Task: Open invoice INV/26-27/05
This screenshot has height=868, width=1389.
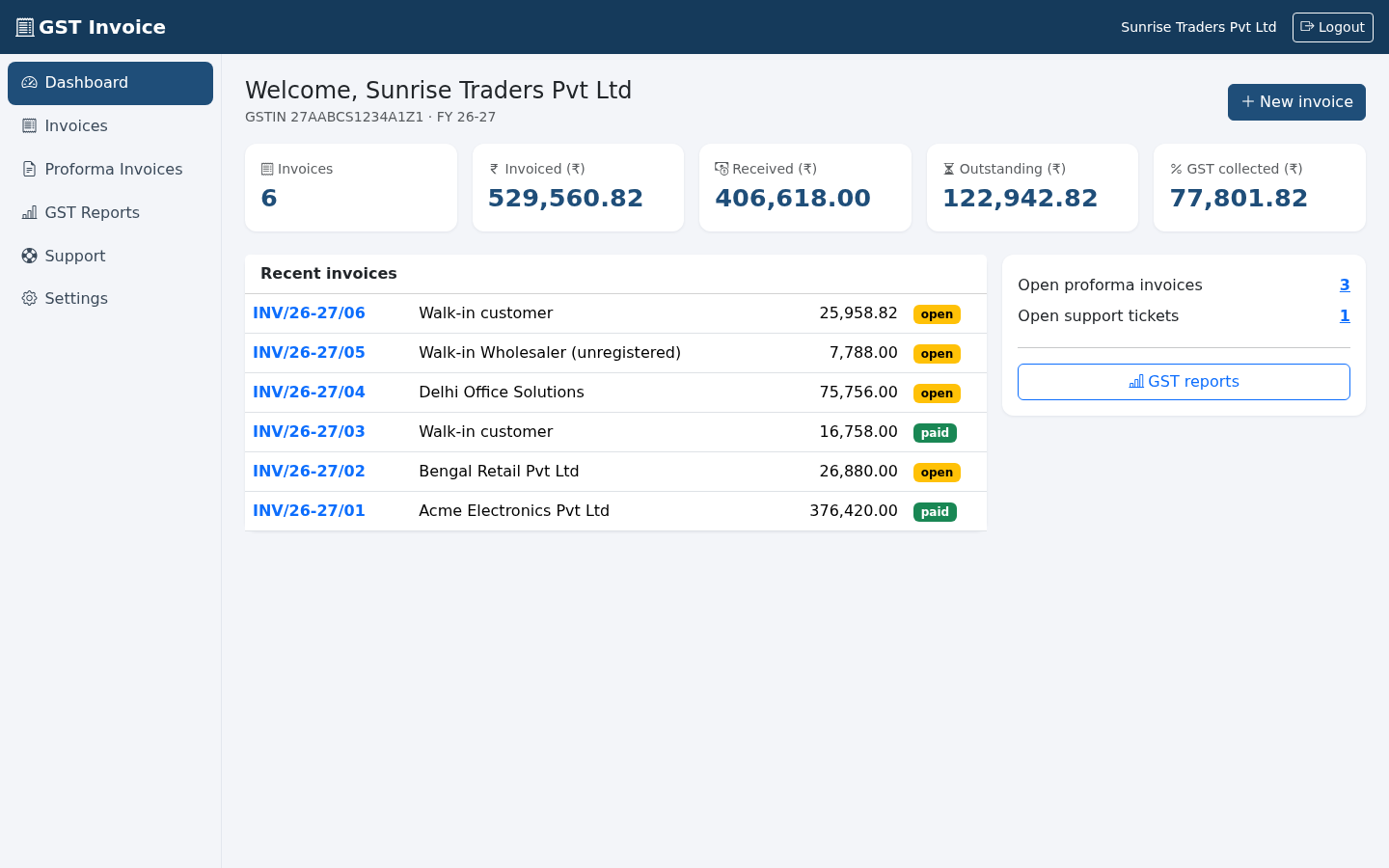Action: (x=309, y=353)
